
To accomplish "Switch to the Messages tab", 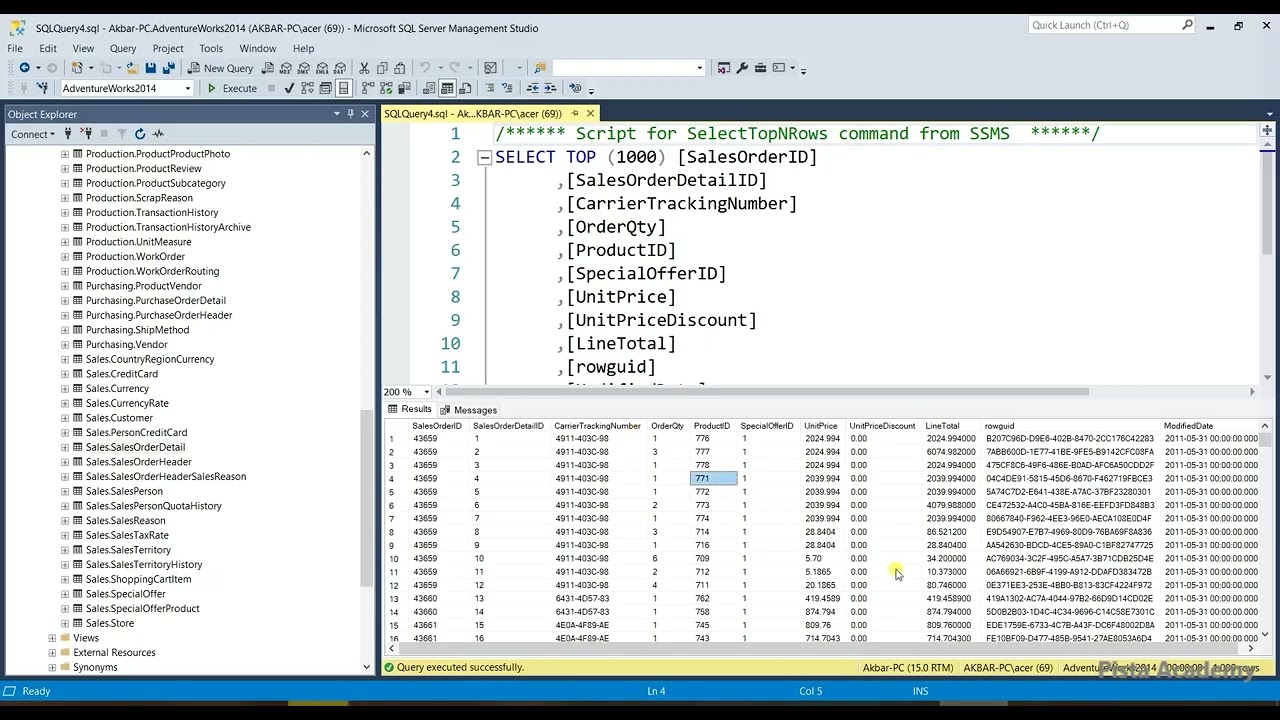I will click(x=468, y=410).
